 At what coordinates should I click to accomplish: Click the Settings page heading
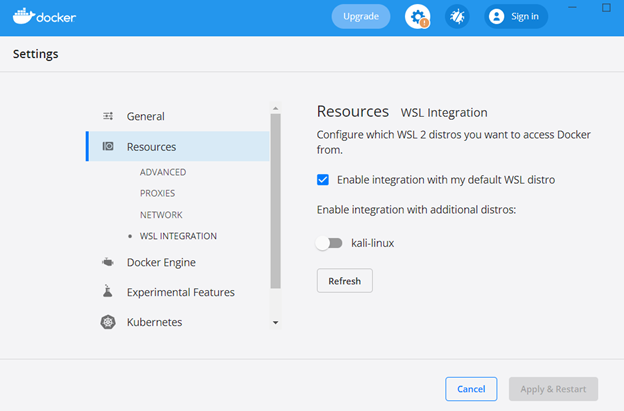click(x=35, y=54)
